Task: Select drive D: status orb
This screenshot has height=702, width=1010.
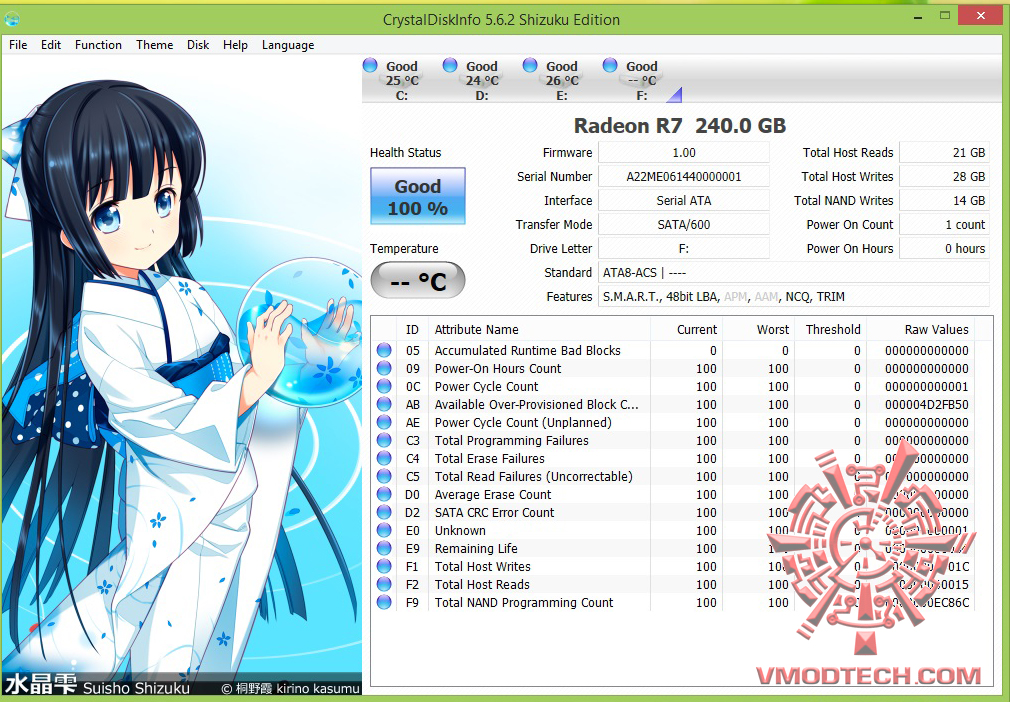Action: click(x=450, y=65)
